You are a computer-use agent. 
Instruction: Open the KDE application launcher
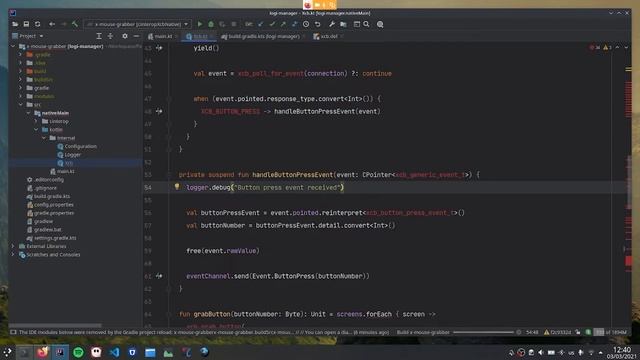pos(7,352)
